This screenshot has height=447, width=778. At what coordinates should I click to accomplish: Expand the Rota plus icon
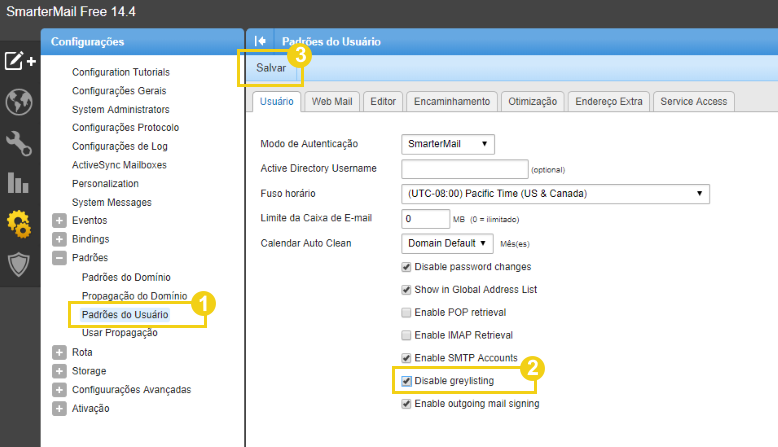(59, 352)
